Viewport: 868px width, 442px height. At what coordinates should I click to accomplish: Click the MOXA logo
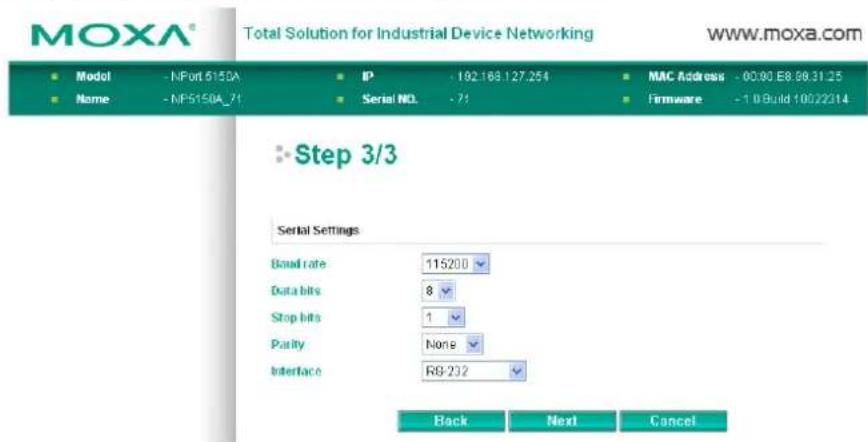pyautogui.click(x=111, y=35)
